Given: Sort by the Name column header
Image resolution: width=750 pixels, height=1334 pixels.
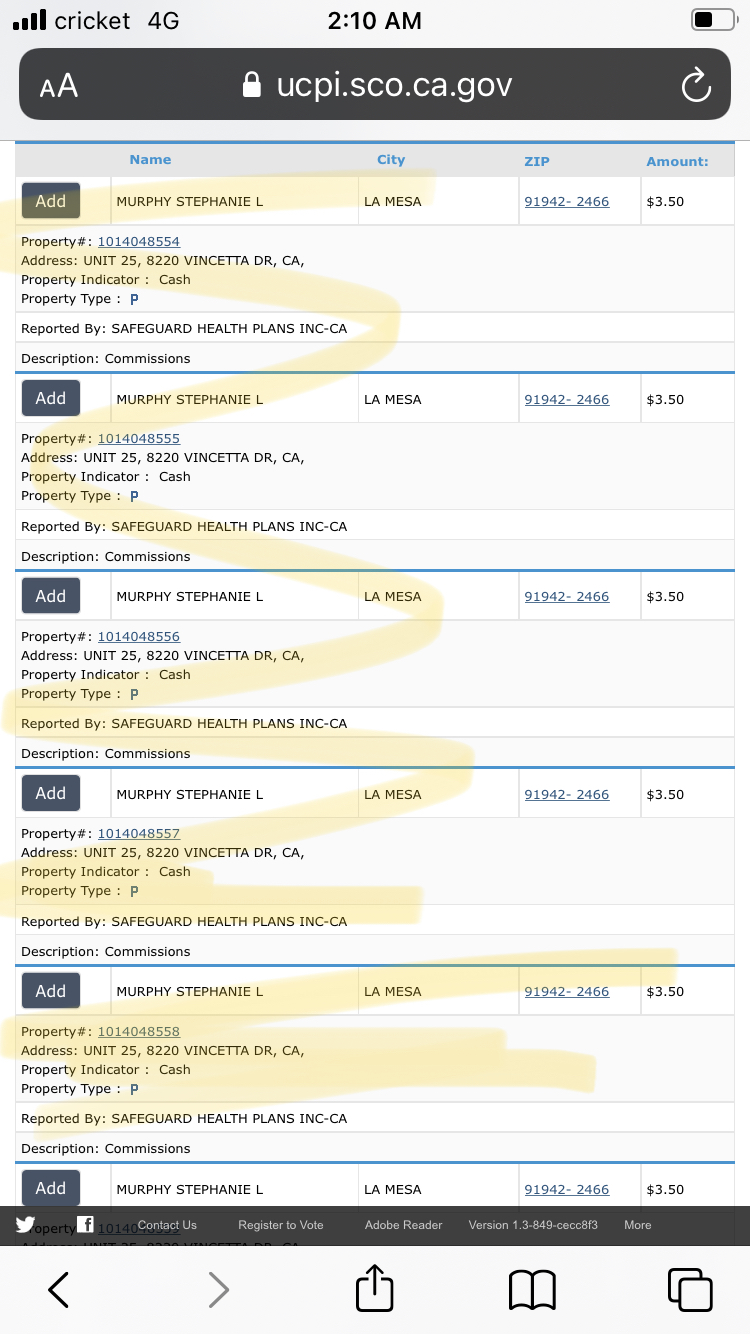Looking at the screenshot, I should tap(150, 160).
